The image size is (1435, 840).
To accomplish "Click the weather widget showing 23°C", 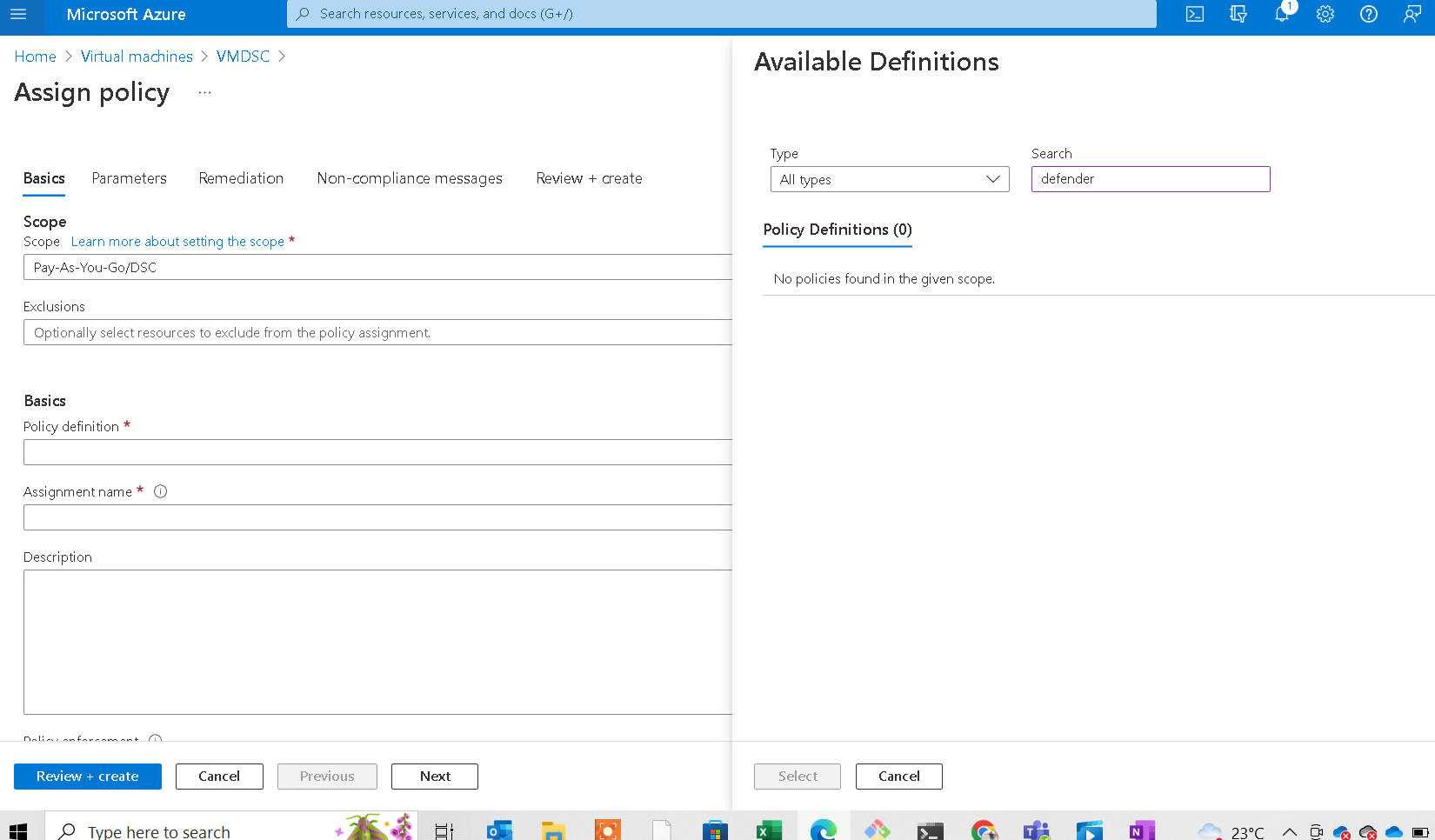I will [1231, 832].
